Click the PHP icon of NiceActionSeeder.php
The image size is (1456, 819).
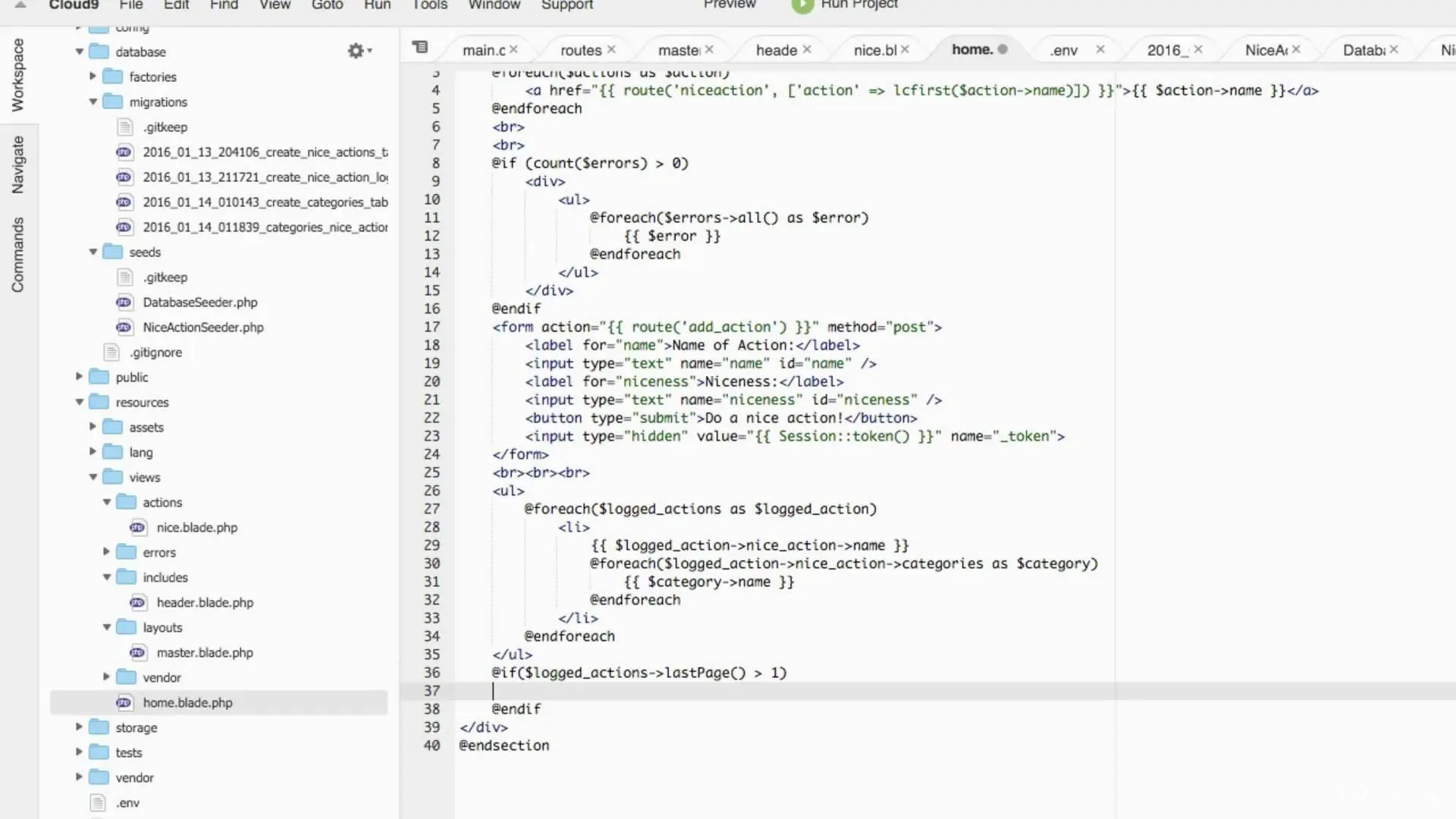pos(124,327)
